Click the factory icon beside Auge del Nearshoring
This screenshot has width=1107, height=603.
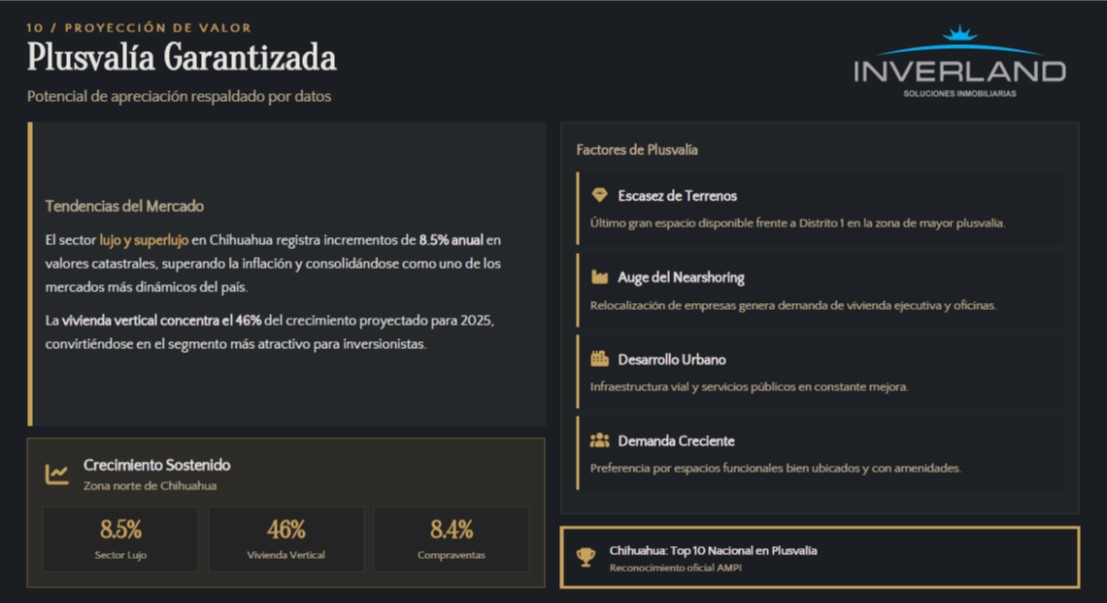click(599, 277)
